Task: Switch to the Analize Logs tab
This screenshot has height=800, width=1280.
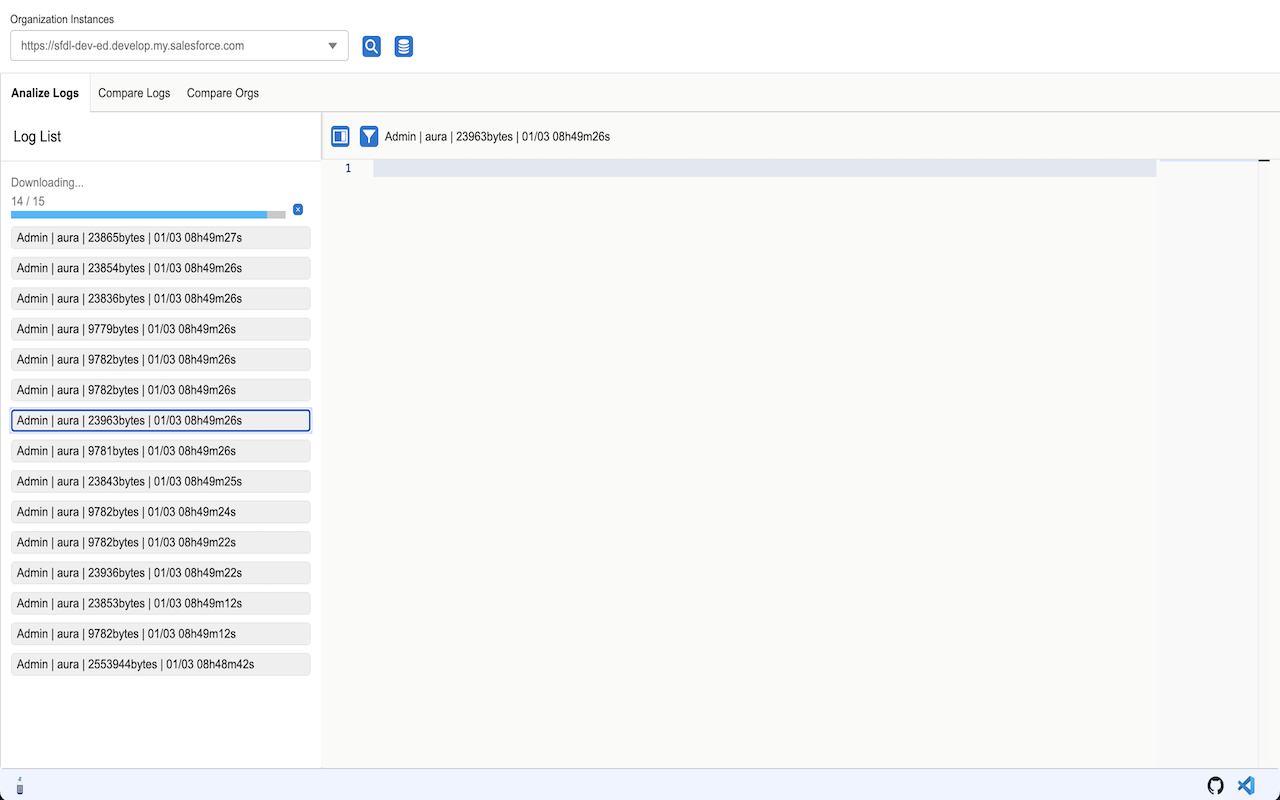Action: [45, 93]
